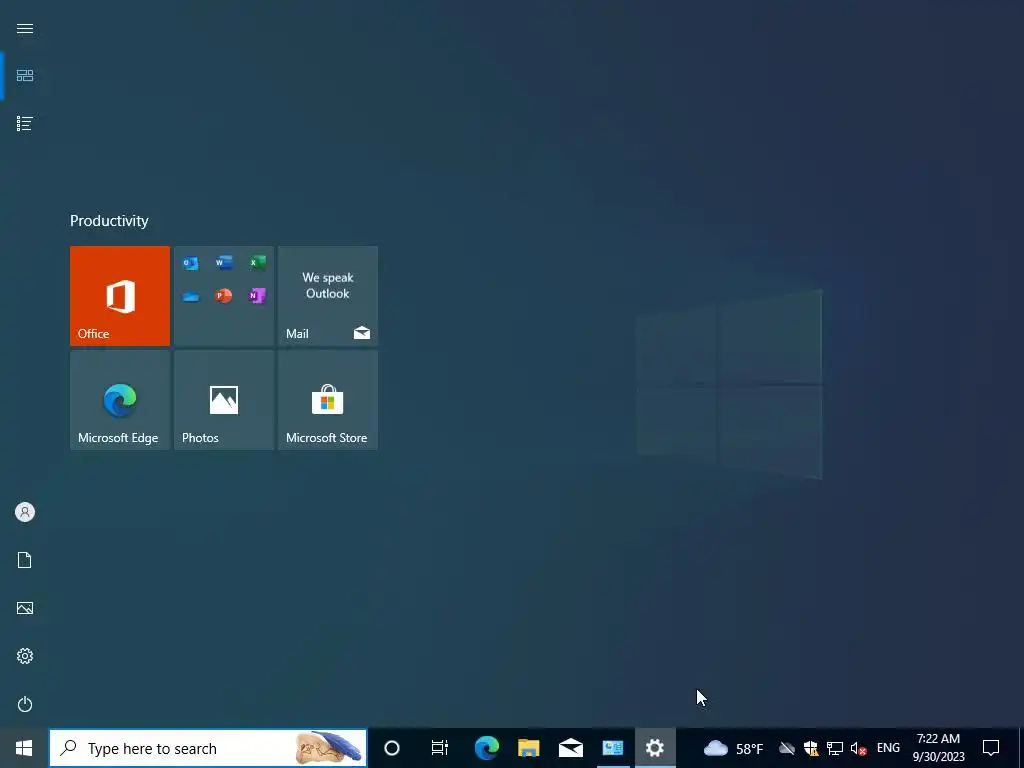Open the Office tile
The width and height of the screenshot is (1024, 768).
coord(120,296)
